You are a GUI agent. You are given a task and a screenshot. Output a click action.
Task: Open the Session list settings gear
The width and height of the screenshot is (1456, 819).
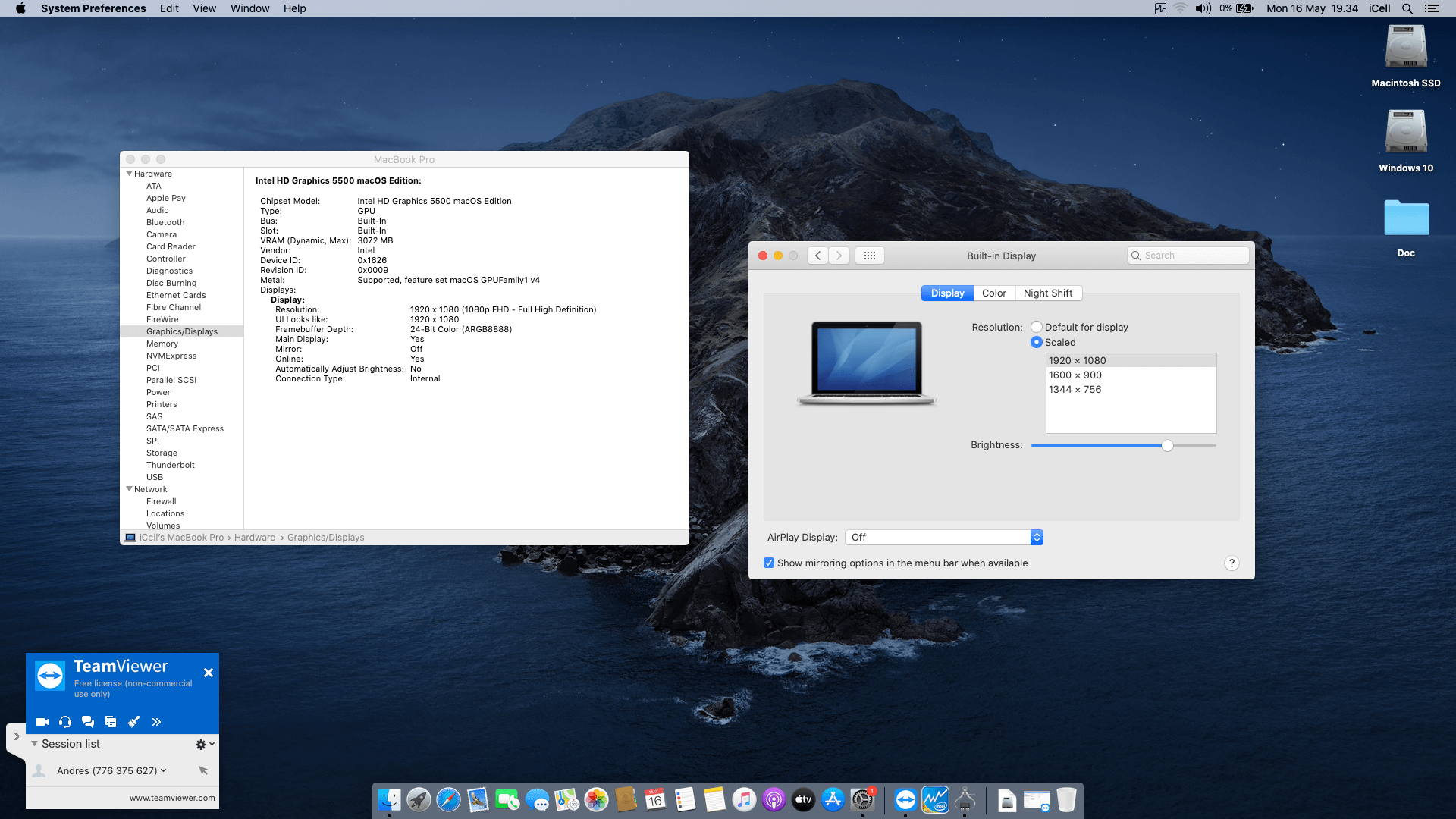[199, 744]
